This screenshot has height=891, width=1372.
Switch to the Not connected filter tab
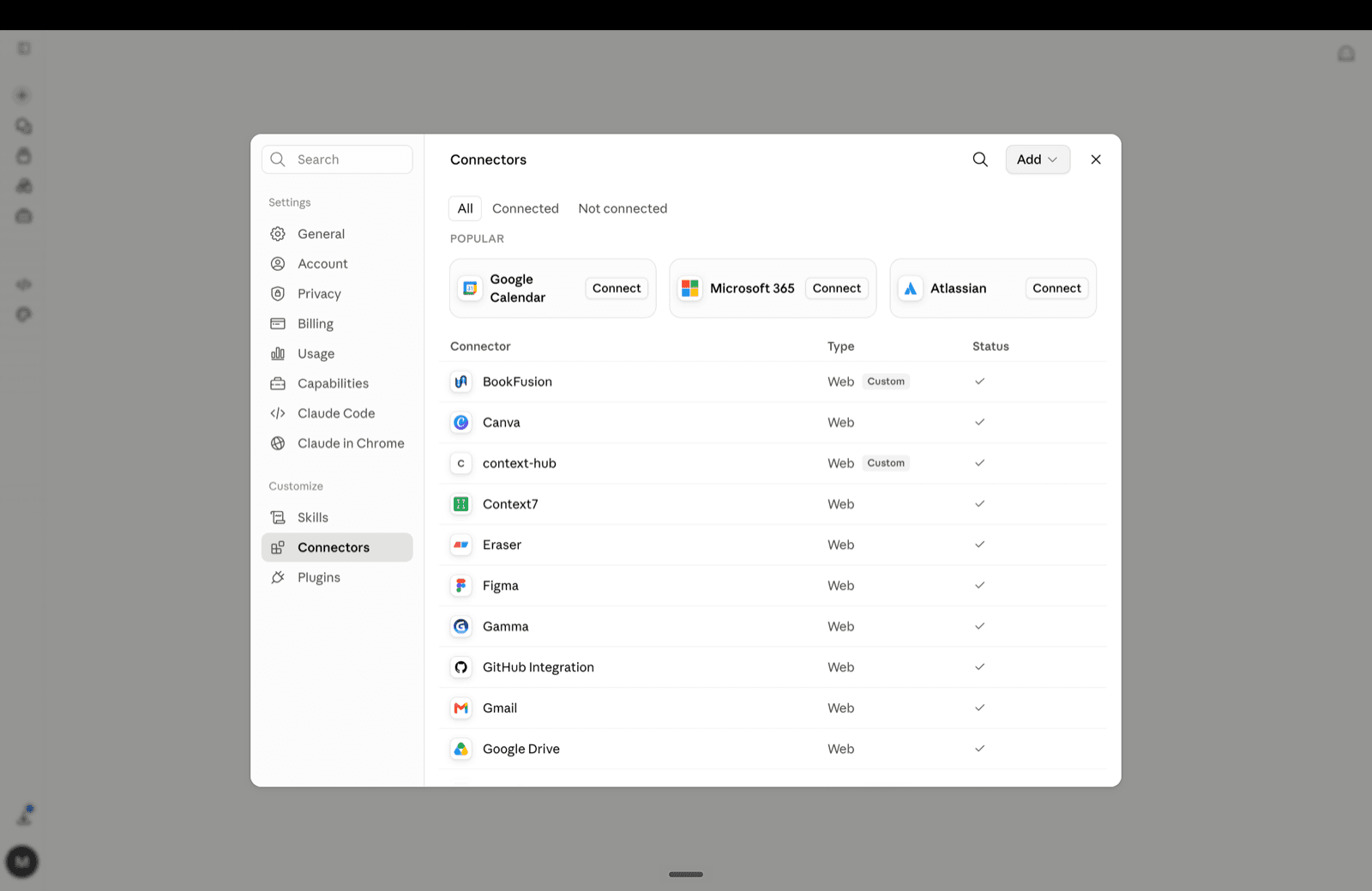(x=623, y=208)
